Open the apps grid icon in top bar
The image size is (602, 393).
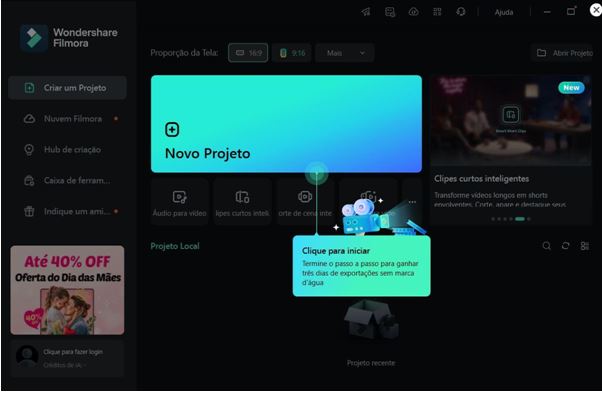point(437,12)
